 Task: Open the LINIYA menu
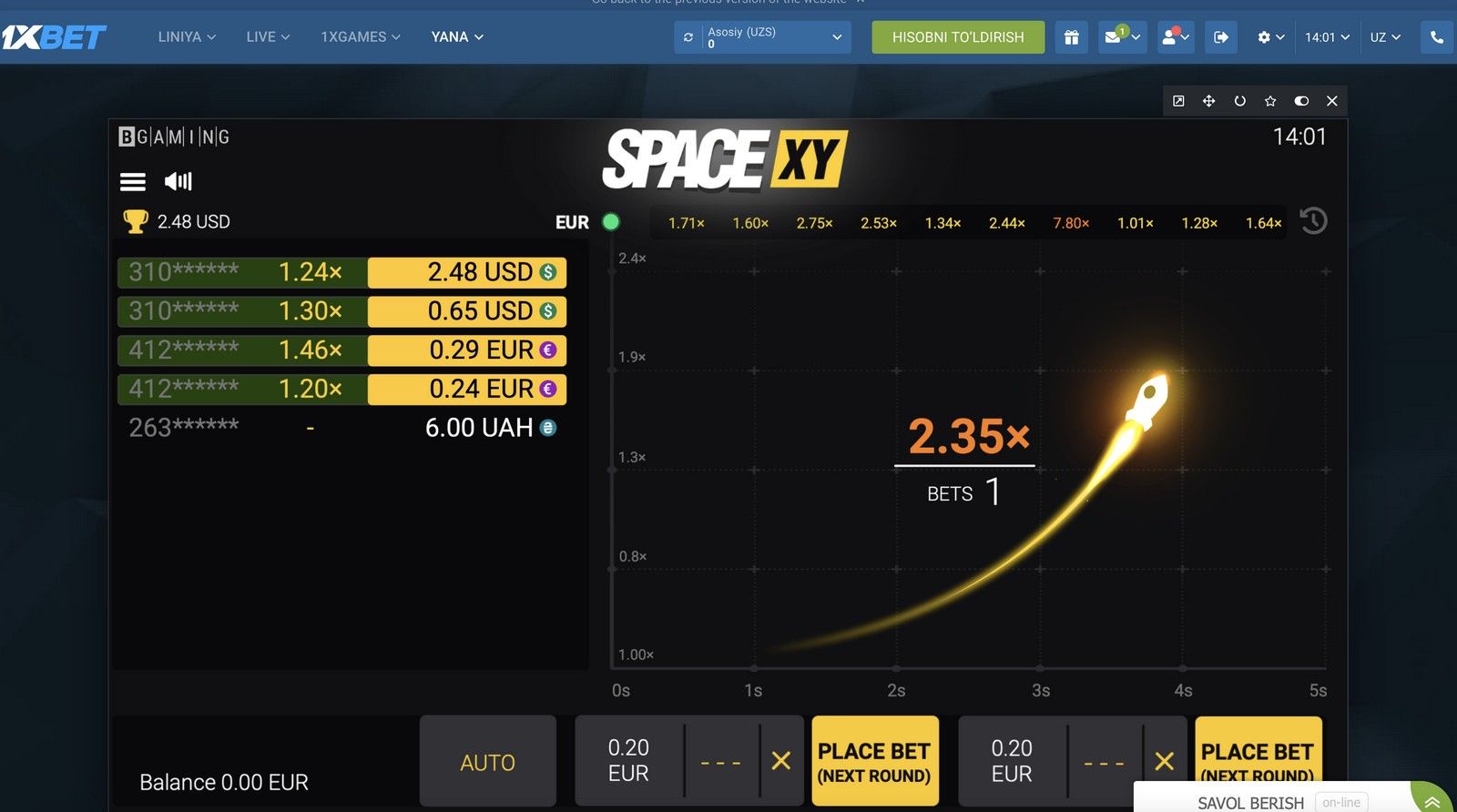tap(187, 37)
